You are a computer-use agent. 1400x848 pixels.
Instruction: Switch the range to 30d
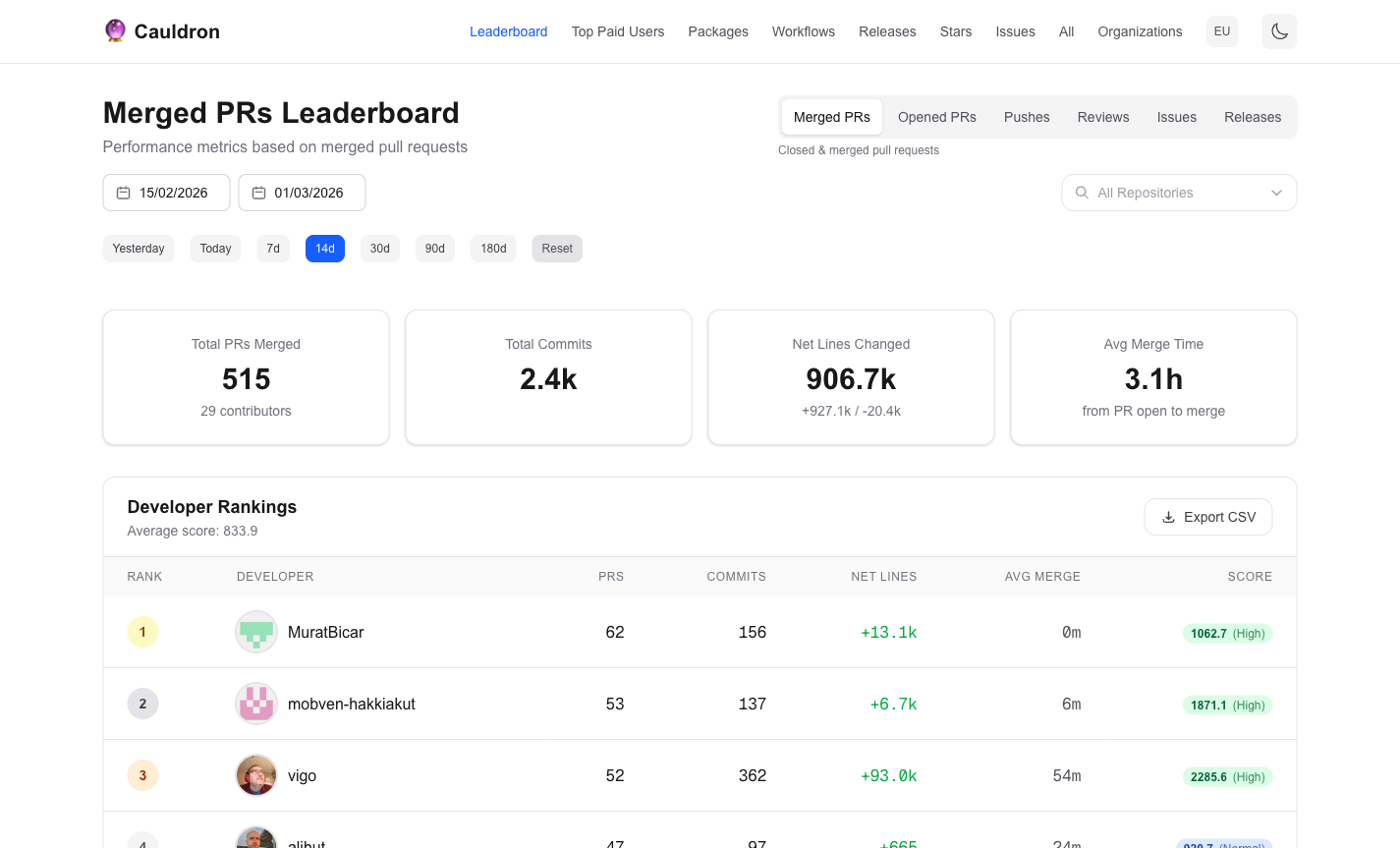click(x=379, y=248)
